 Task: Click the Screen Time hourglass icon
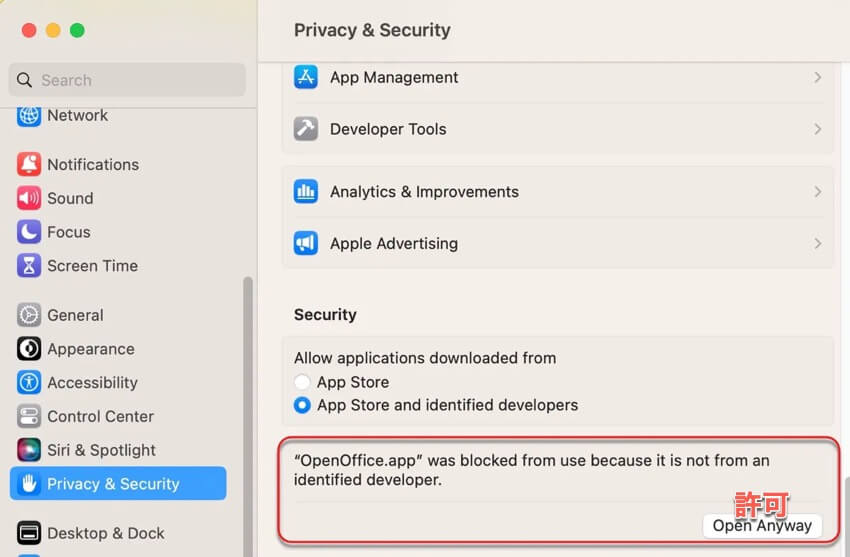click(29, 266)
